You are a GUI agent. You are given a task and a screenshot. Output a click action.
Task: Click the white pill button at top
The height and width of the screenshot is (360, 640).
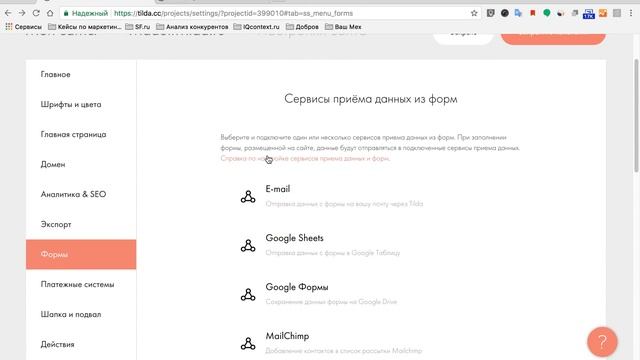point(463,38)
